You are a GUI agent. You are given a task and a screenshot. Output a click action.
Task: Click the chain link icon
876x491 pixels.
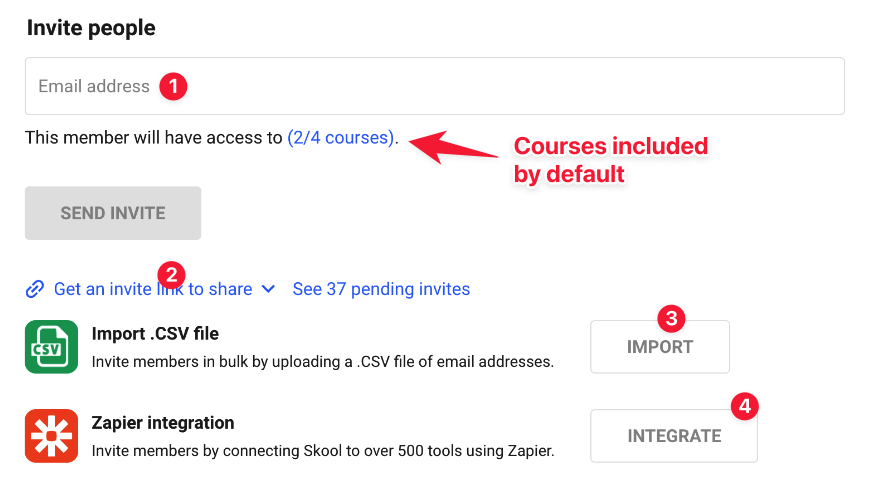pos(35,289)
